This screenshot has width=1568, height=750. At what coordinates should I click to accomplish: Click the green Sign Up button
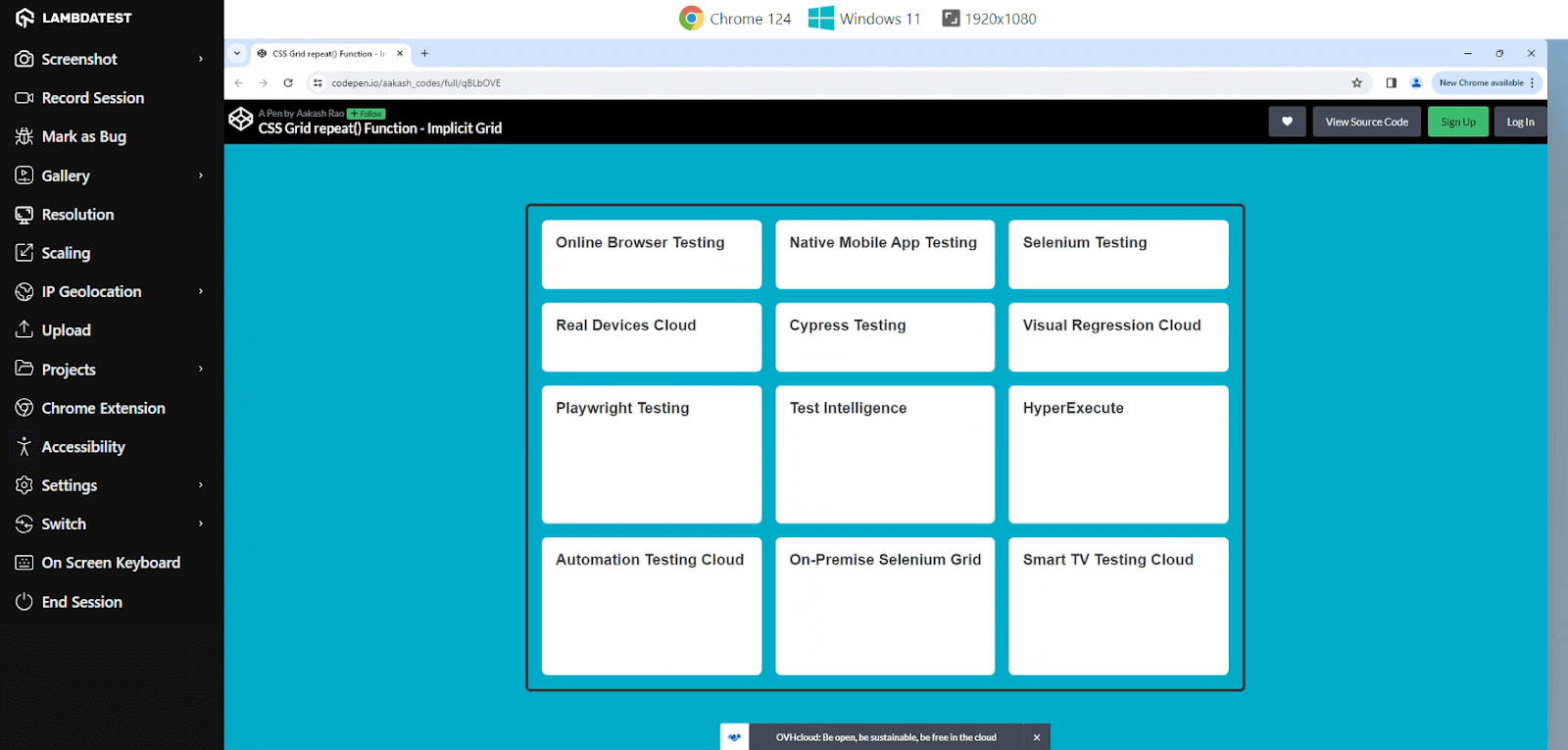[x=1458, y=122]
